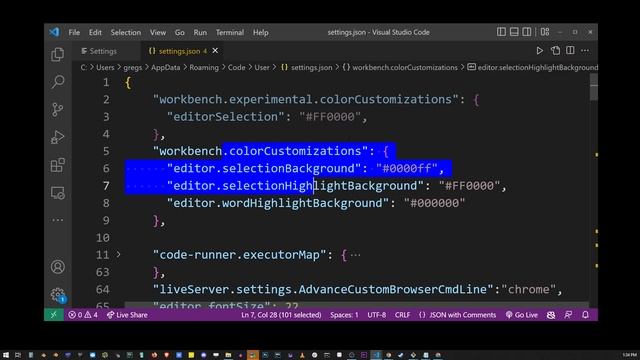Click the vertical scrollbar thumb in editor
This screenshot has height=360, width=640.
(593, 87)
